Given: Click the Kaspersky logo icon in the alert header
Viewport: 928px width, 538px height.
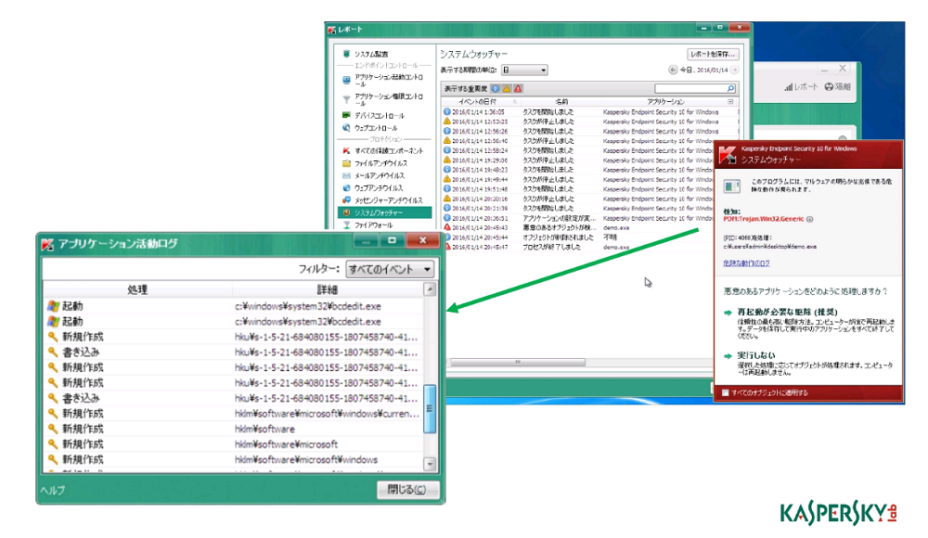Looking at the screenshot, I should pos(727,154).
